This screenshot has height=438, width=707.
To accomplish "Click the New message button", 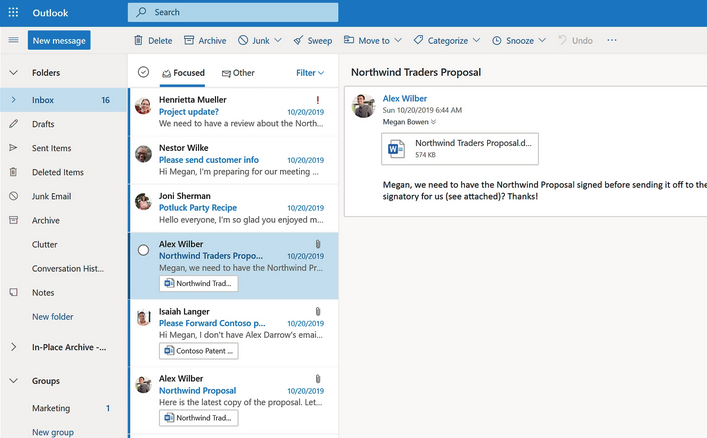I will [x=59, y=41].
